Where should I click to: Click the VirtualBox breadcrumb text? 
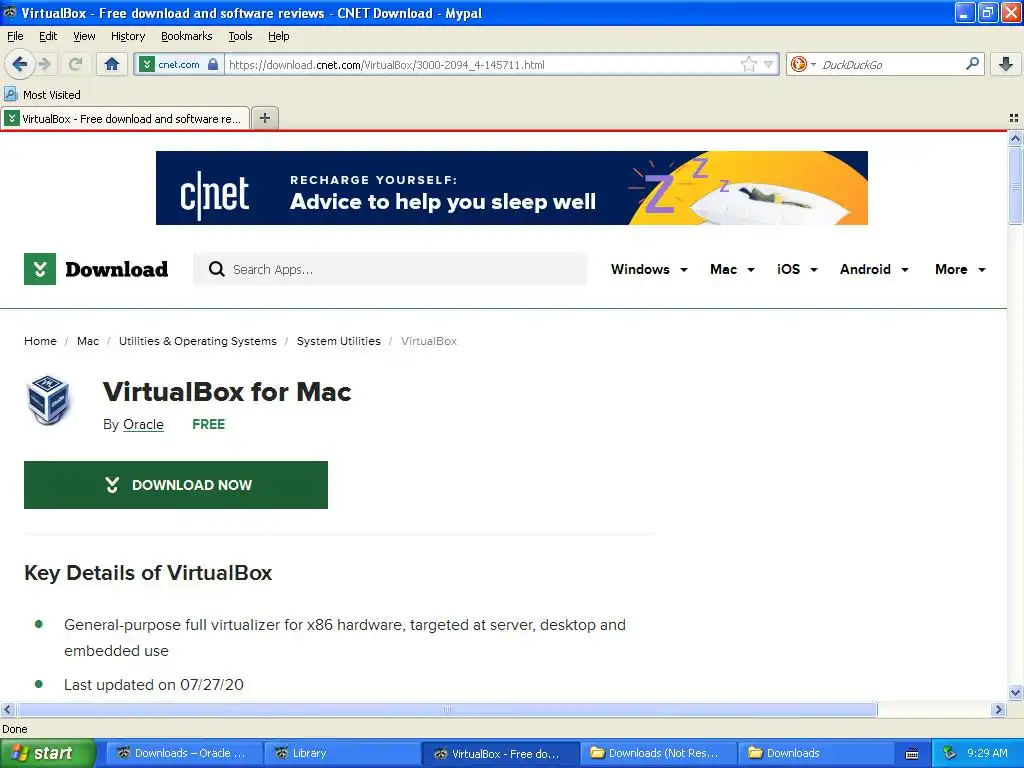pos(429,341)
